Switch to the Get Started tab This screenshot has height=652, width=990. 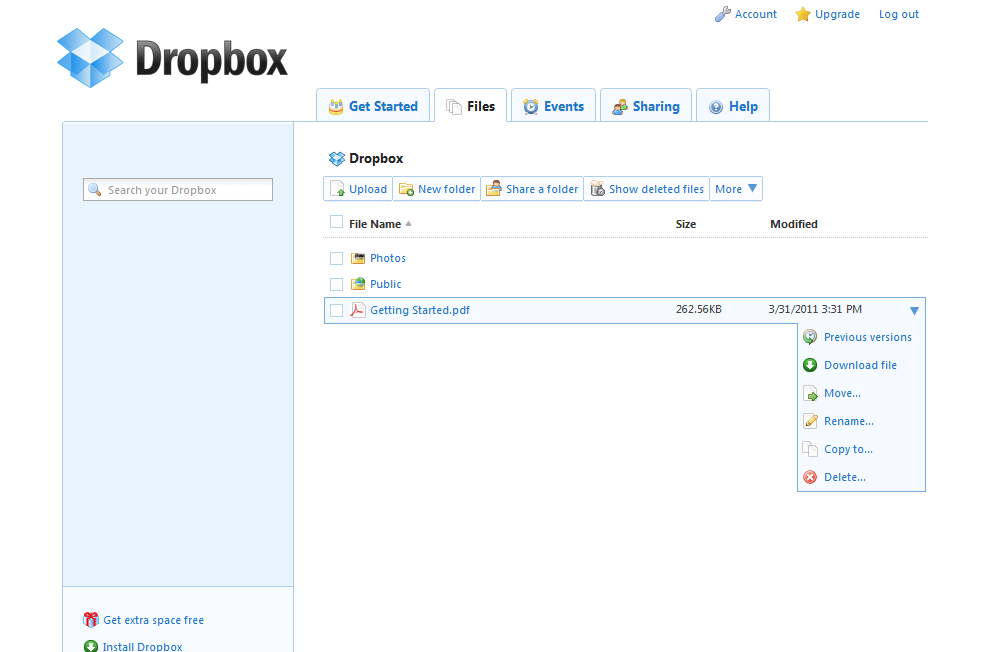[x=373, y=106]
